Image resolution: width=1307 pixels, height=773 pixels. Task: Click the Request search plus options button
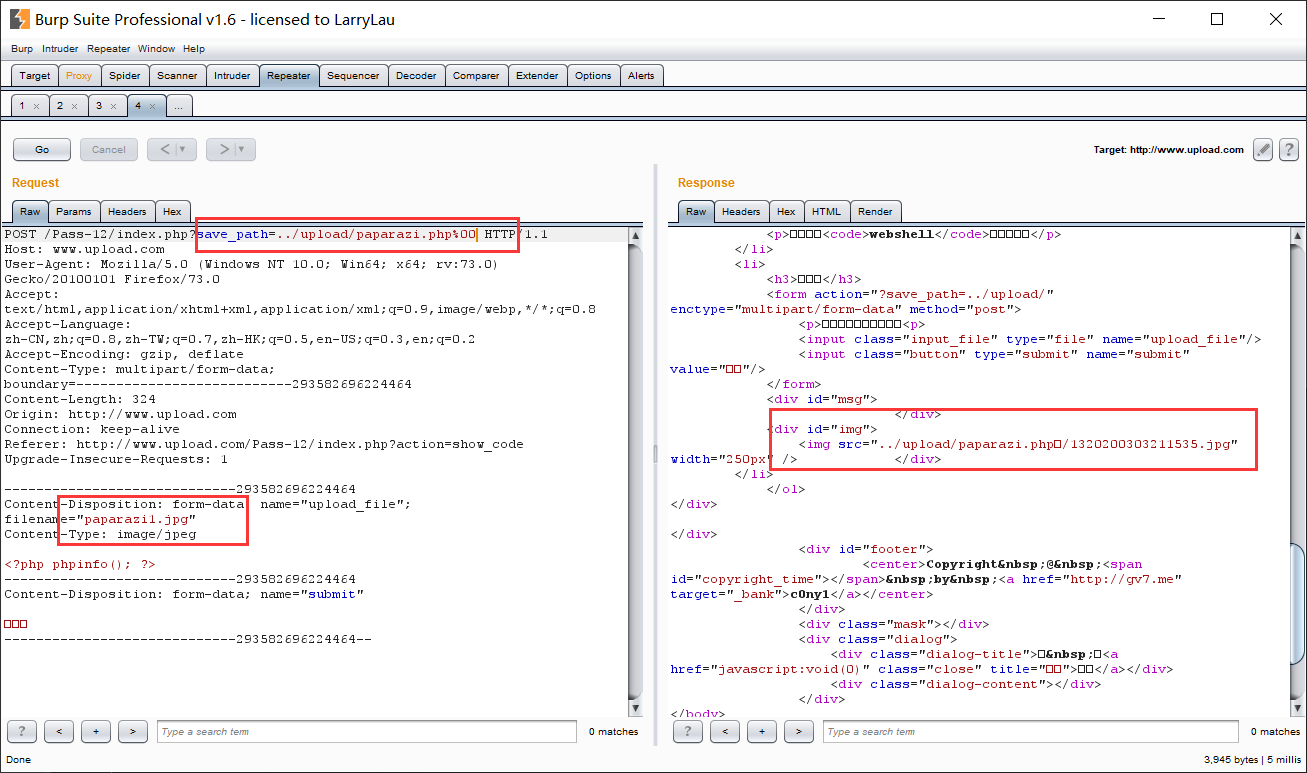pyautogui.click(x=96, y=731)
